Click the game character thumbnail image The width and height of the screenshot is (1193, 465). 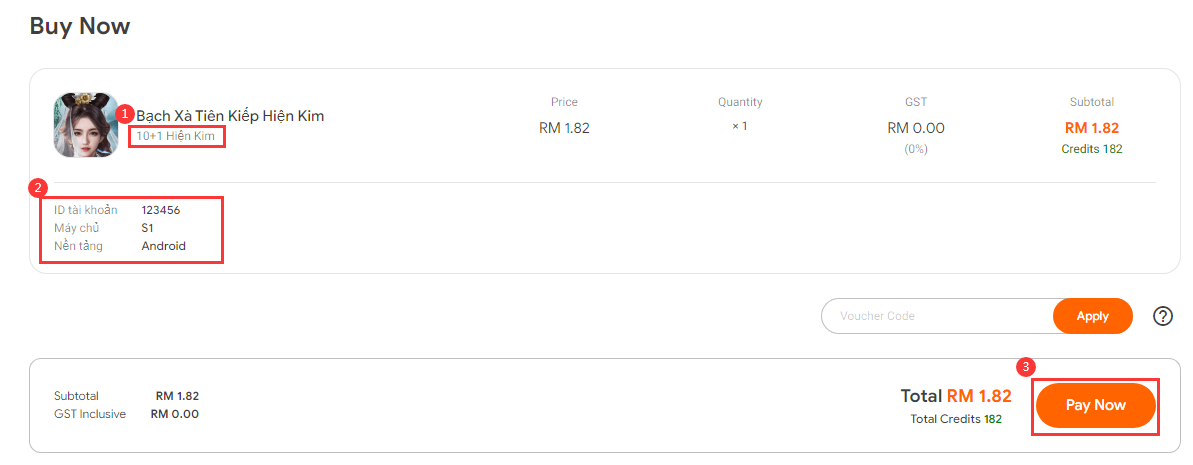(x=86, y=126)
